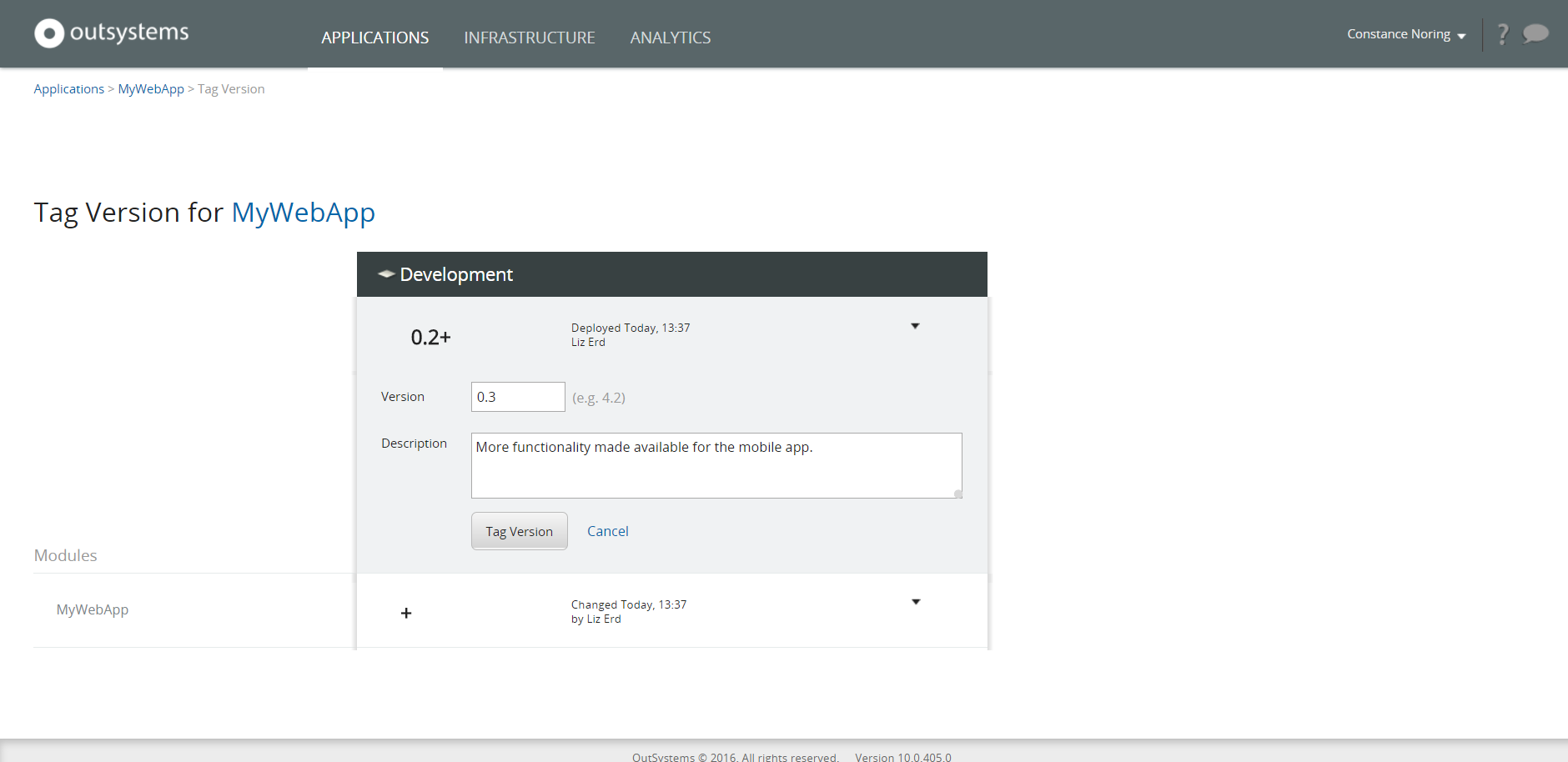
Task: Open the help question mark icon
Action: 1503,34
